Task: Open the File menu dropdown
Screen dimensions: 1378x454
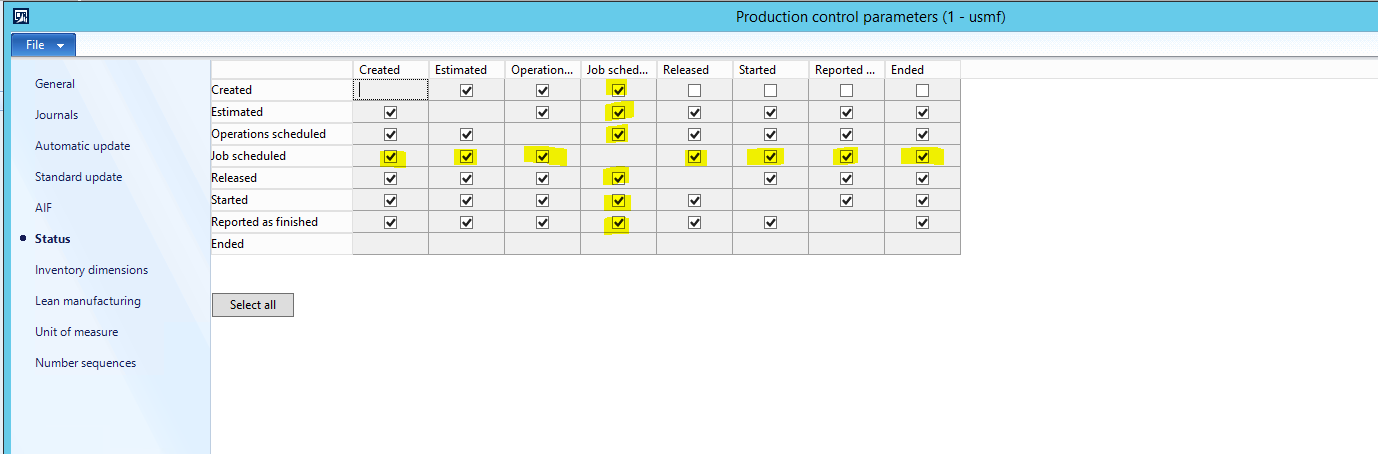Action: (x=43, y=45)
